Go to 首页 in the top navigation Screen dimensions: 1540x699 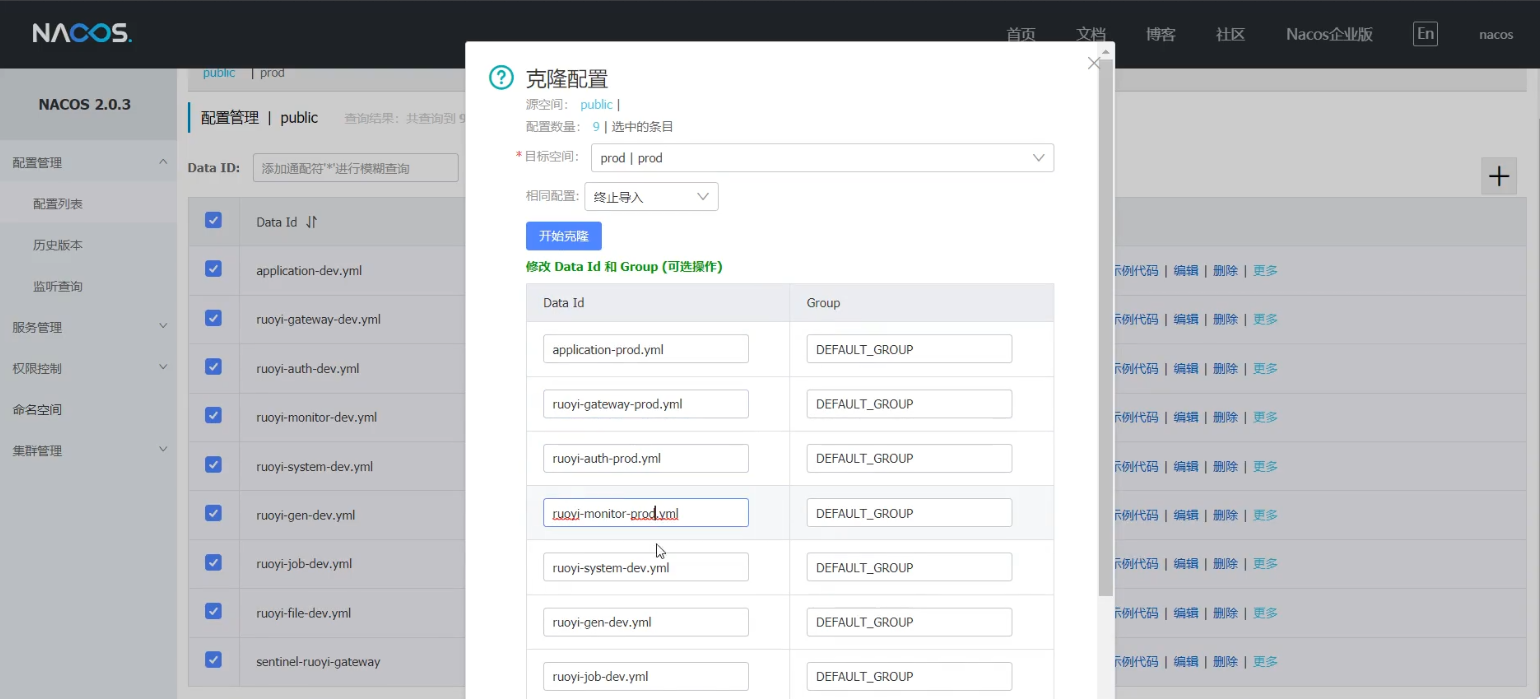click(1021, 35)
